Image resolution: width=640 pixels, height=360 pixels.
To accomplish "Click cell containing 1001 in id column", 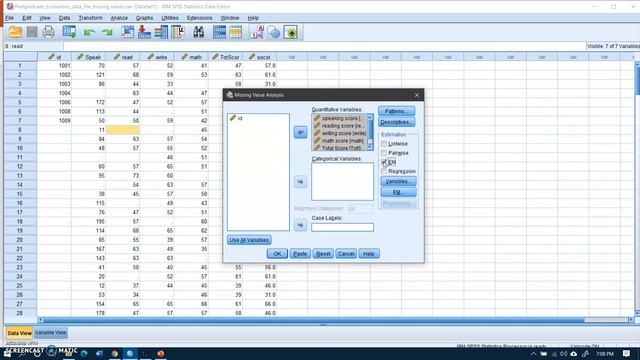I will click(x=54, y=66).
